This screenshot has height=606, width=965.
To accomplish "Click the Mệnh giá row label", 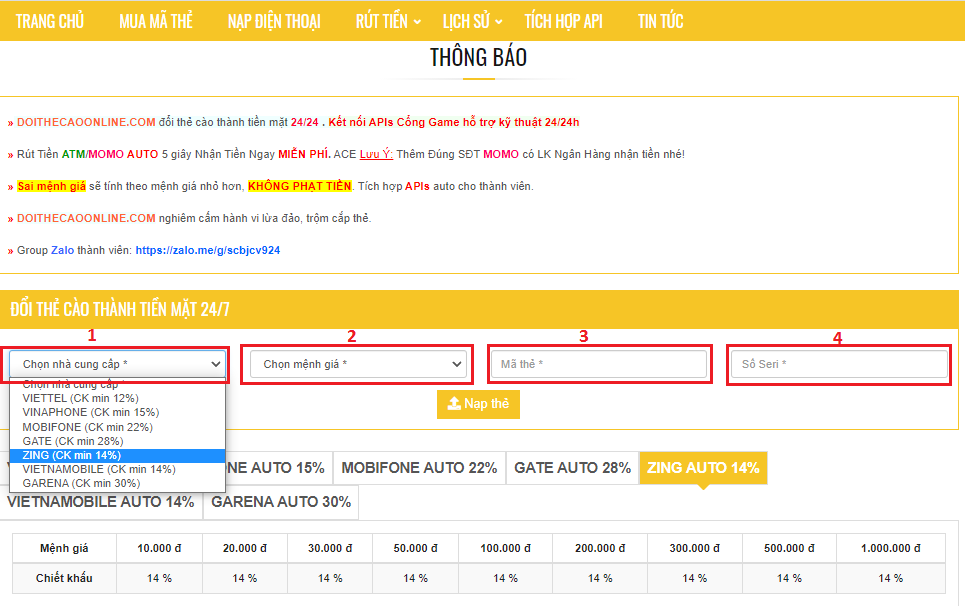I will tap(64, 548).
